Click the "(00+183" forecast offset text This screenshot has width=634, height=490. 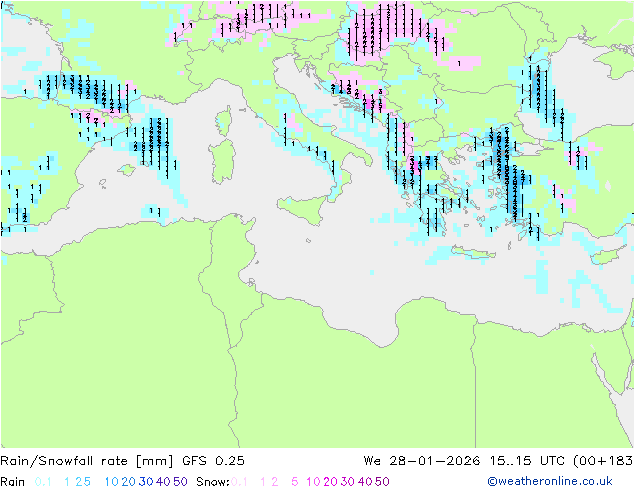(603, 461)
